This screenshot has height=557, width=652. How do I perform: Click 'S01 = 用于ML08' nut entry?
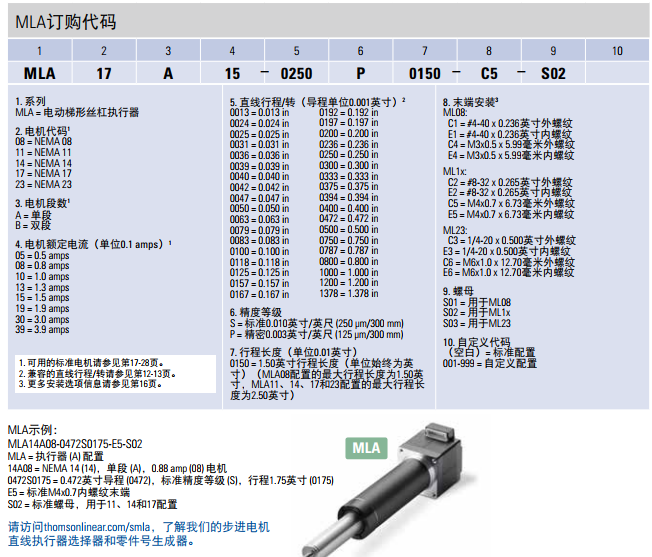[477, 302]
